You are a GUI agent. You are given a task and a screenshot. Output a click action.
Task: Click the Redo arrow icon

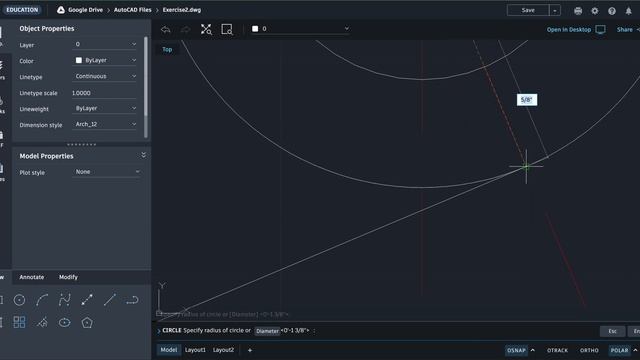tap(185, 29)
